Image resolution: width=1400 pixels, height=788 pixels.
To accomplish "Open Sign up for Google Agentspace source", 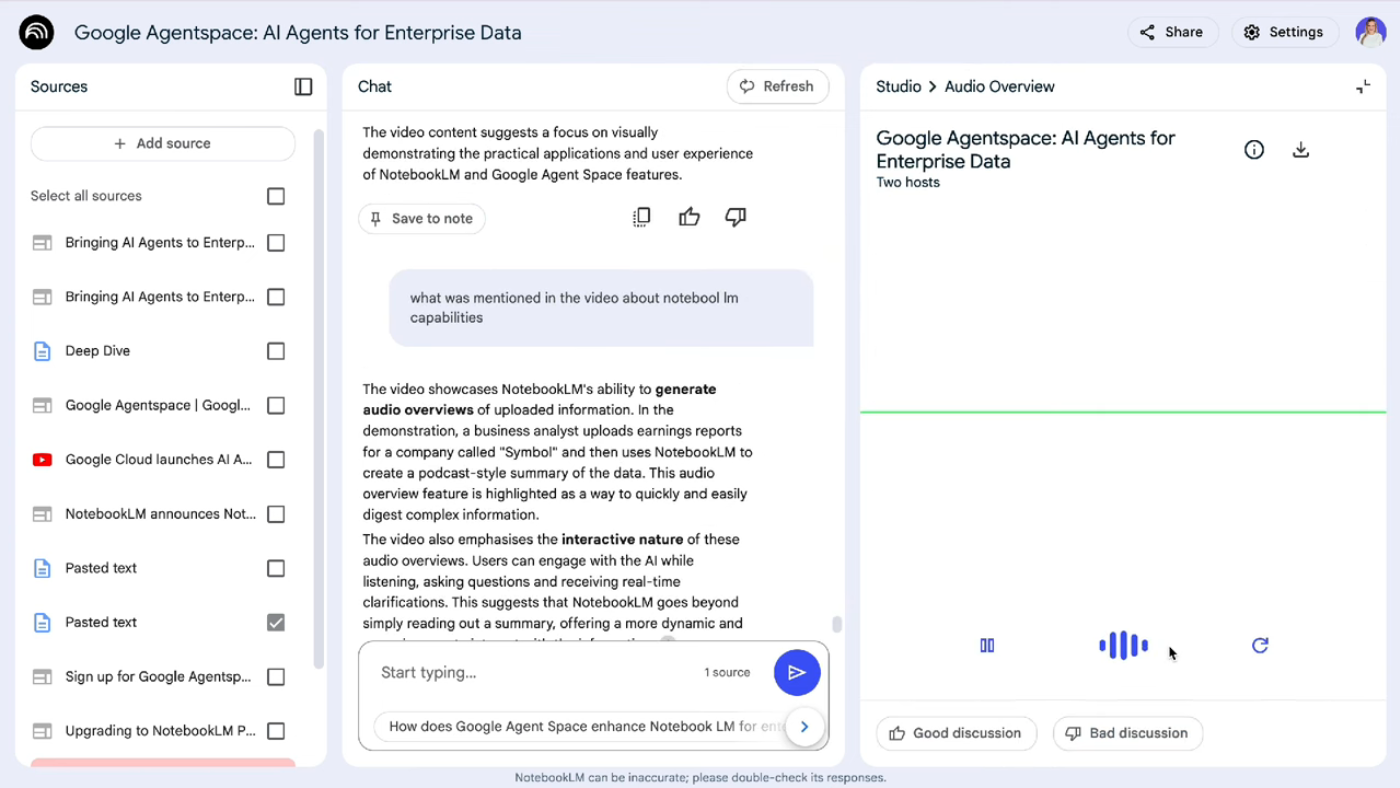I will 158,677.
